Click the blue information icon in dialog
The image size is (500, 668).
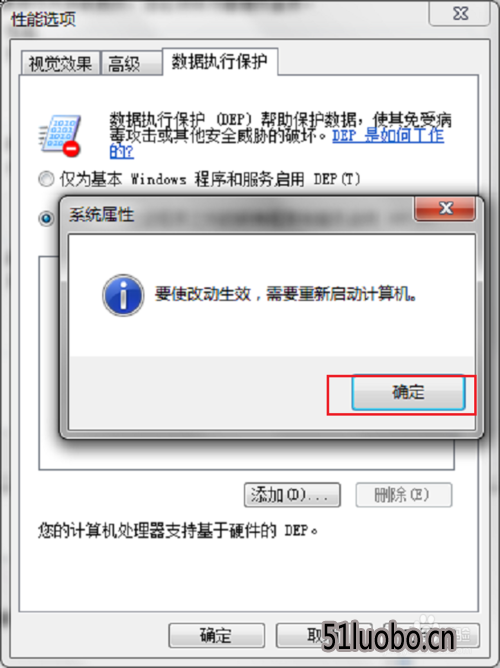[123, 295]
